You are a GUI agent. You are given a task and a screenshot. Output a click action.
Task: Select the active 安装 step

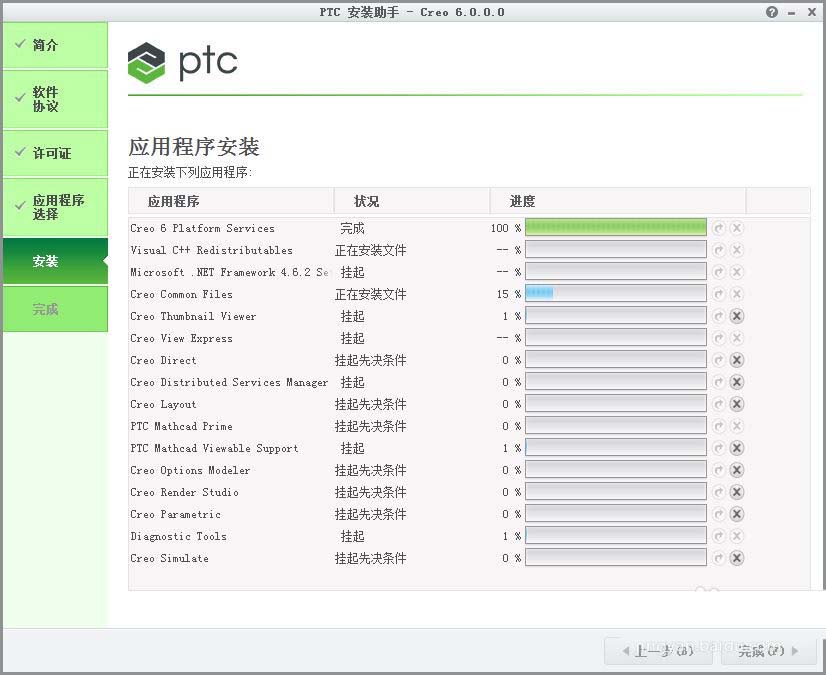[55, 261]
